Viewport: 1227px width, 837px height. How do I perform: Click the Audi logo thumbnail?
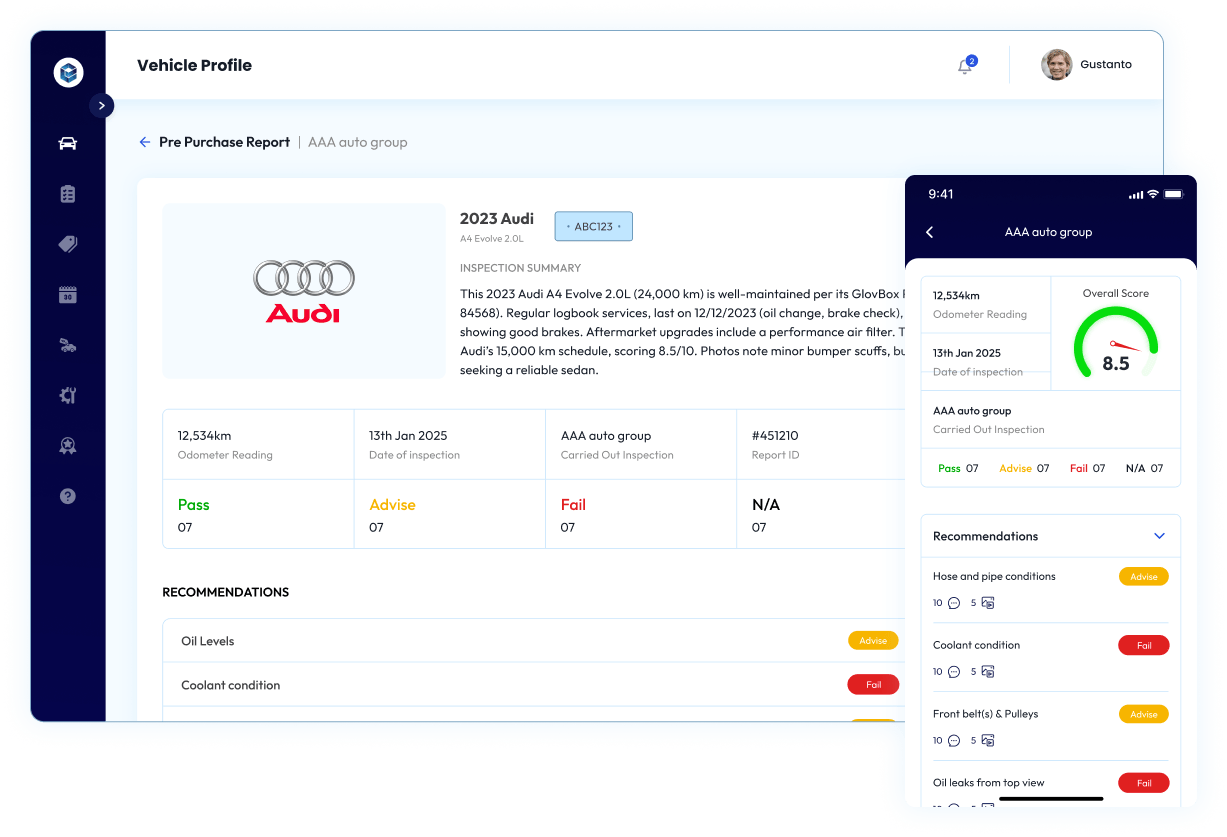303,290
